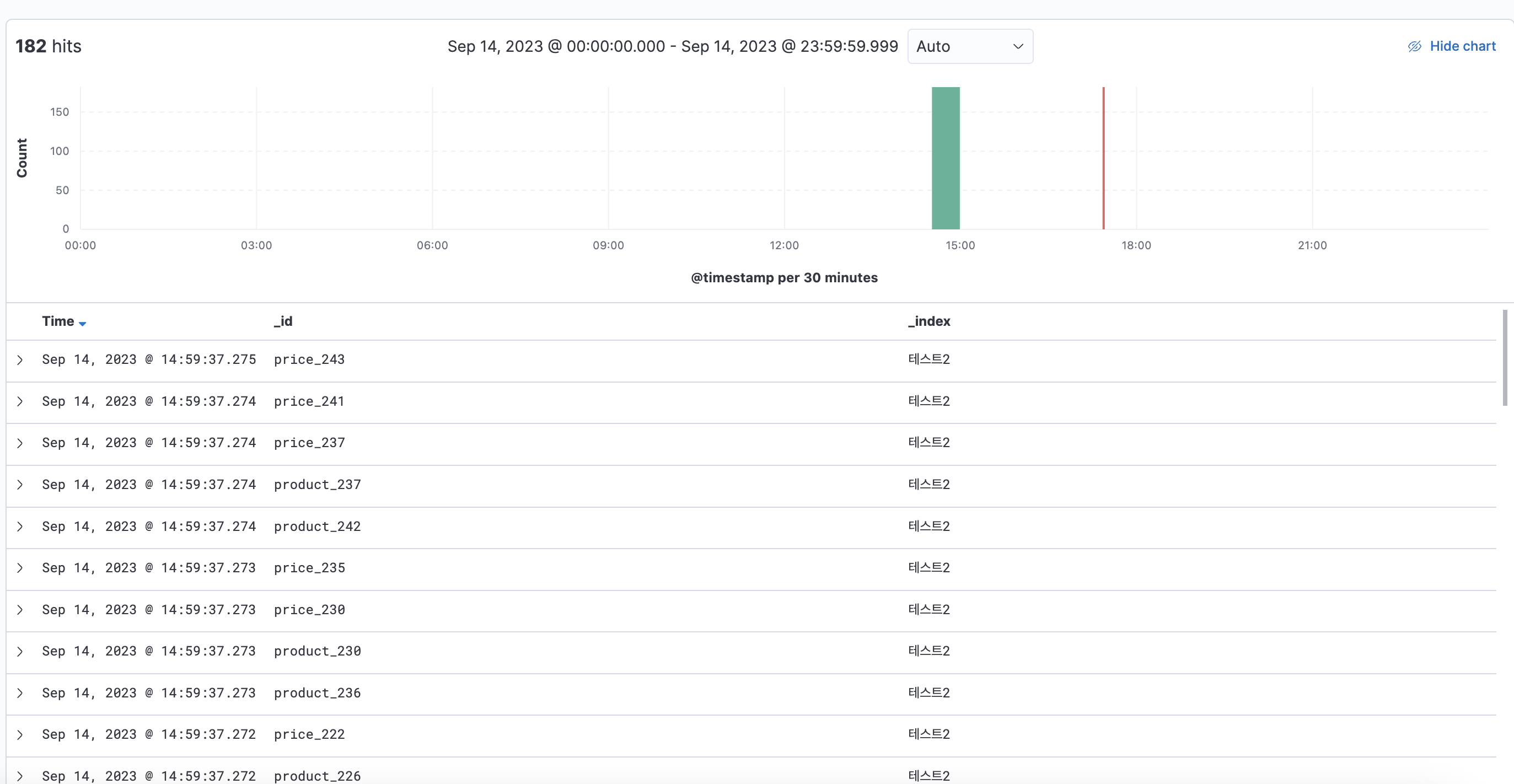The image size is (1514, 784).
Task: Click the 182 hits count
Action: point(48,46)
